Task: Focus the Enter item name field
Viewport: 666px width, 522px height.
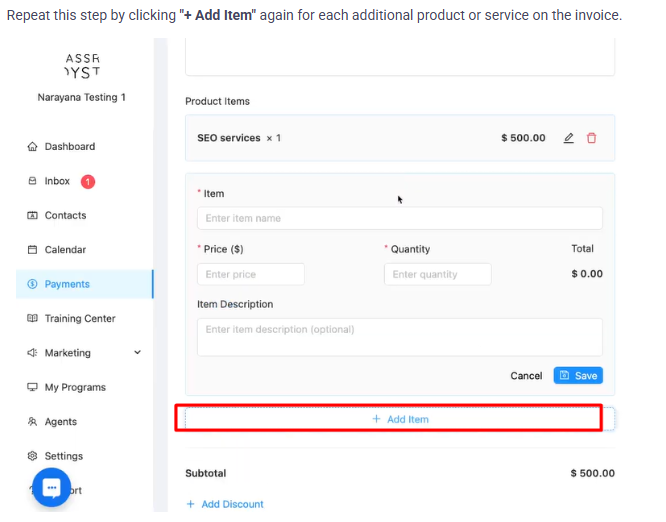Action: (x=400, y=218)
